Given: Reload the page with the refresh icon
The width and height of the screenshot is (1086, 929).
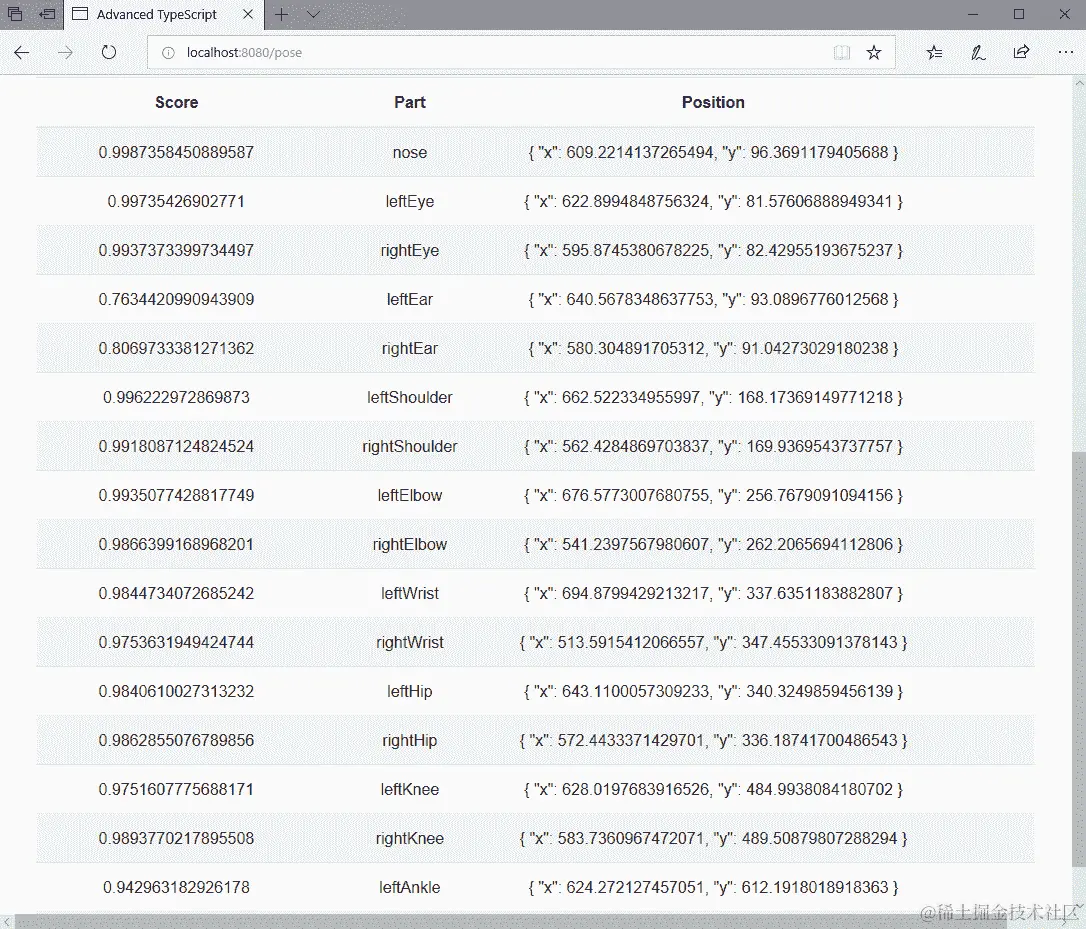Looking at the screenshot, I should click(109, 53).
